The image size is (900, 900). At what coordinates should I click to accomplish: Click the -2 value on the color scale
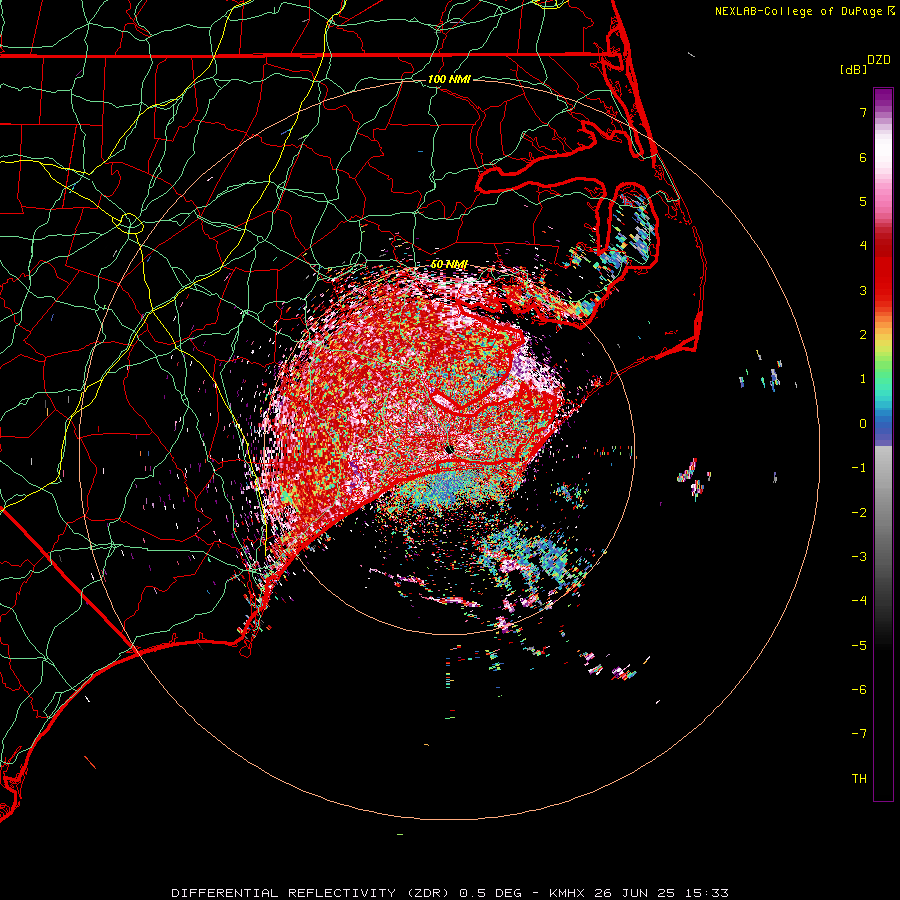859,513
